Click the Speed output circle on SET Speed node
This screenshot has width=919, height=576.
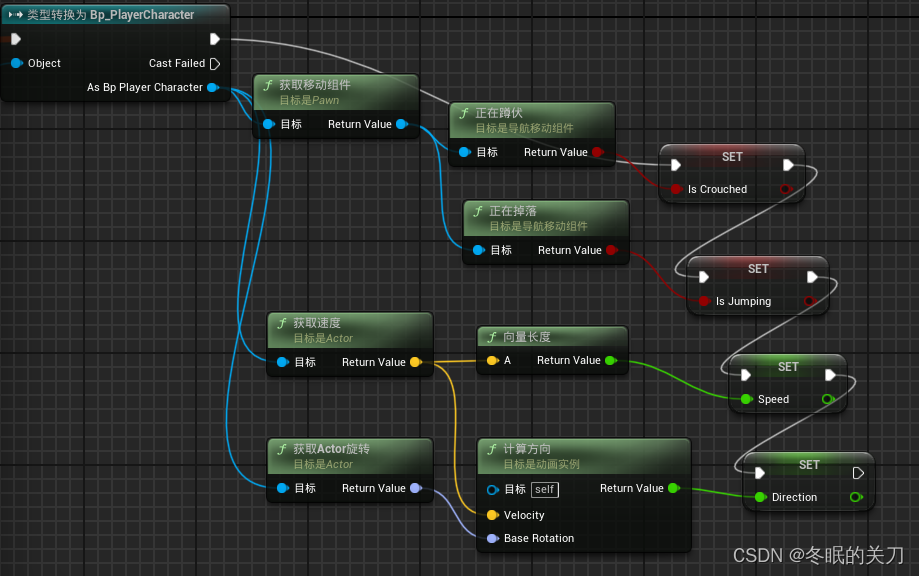tap(827, 399)
